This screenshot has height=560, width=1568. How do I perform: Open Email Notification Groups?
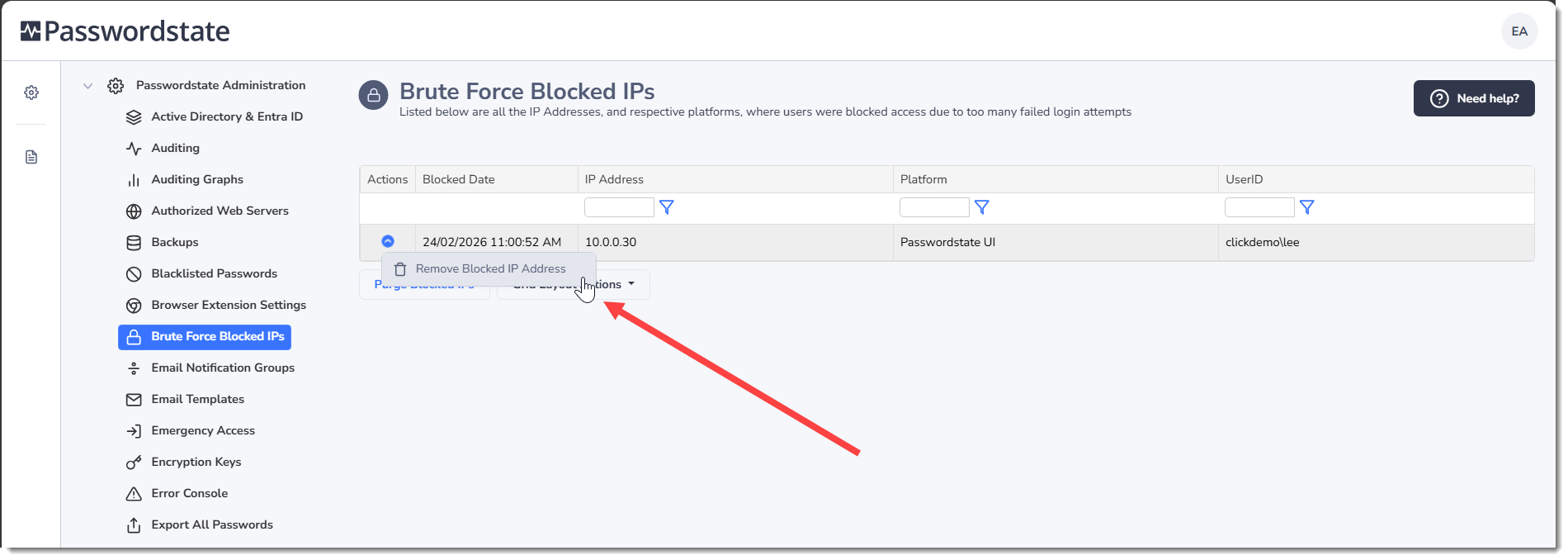point(223,368)
